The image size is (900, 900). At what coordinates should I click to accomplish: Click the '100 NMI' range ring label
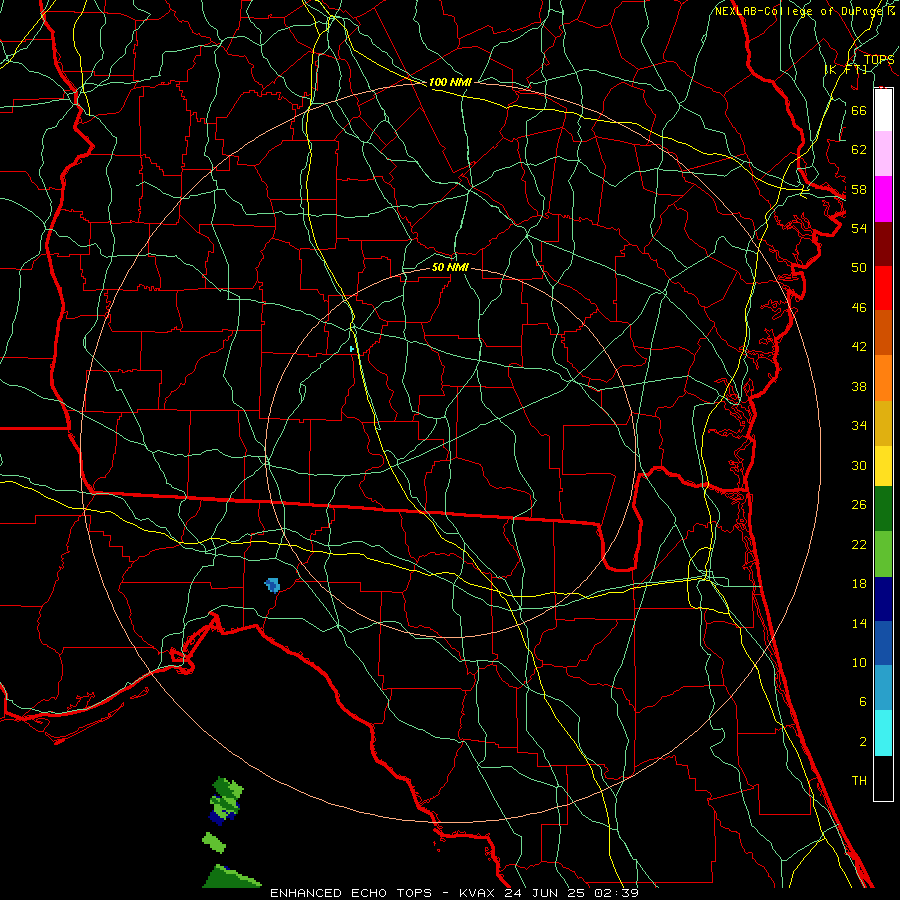pos(450,82)
